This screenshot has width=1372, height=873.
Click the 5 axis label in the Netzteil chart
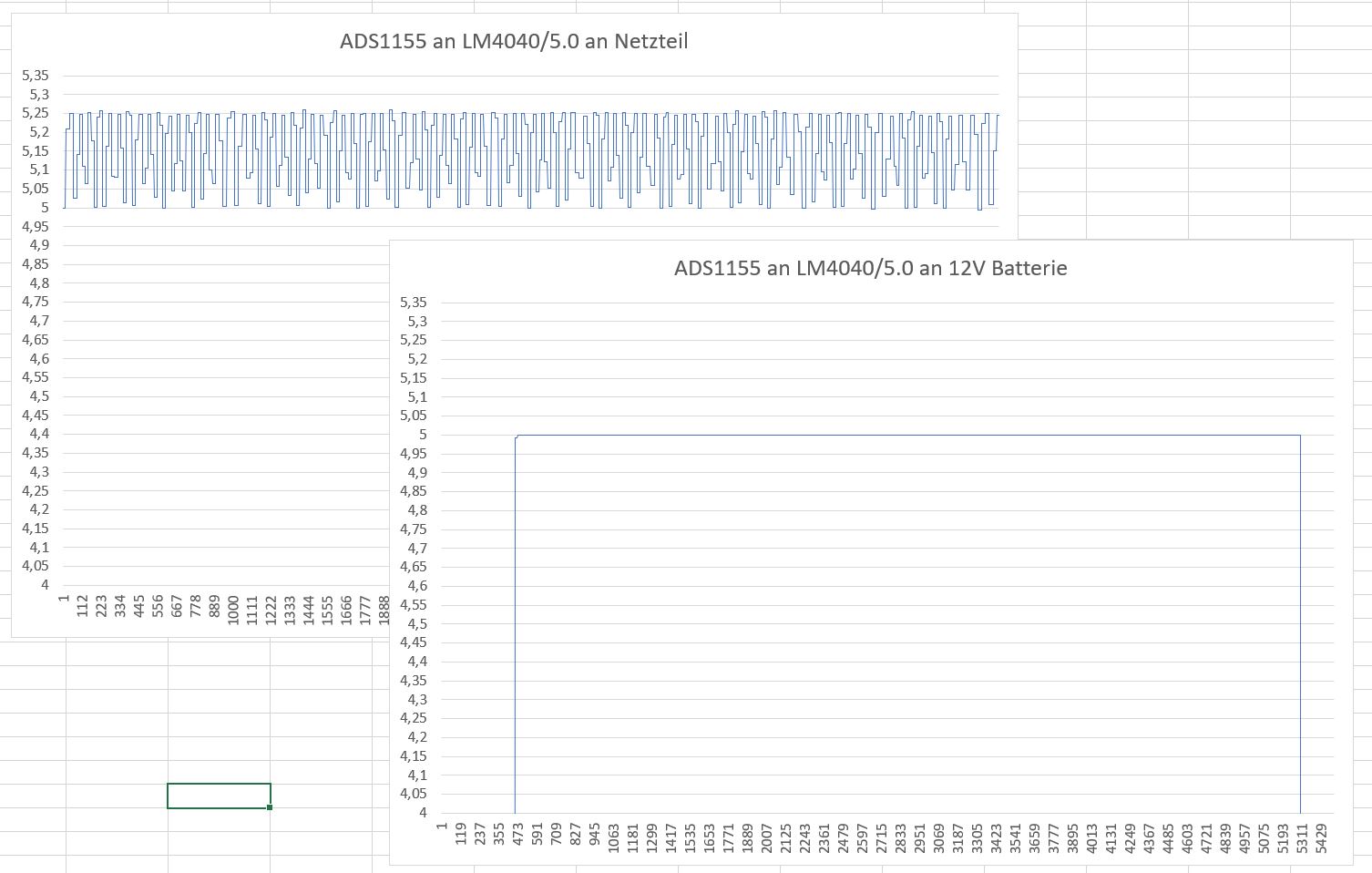[45, 208]
